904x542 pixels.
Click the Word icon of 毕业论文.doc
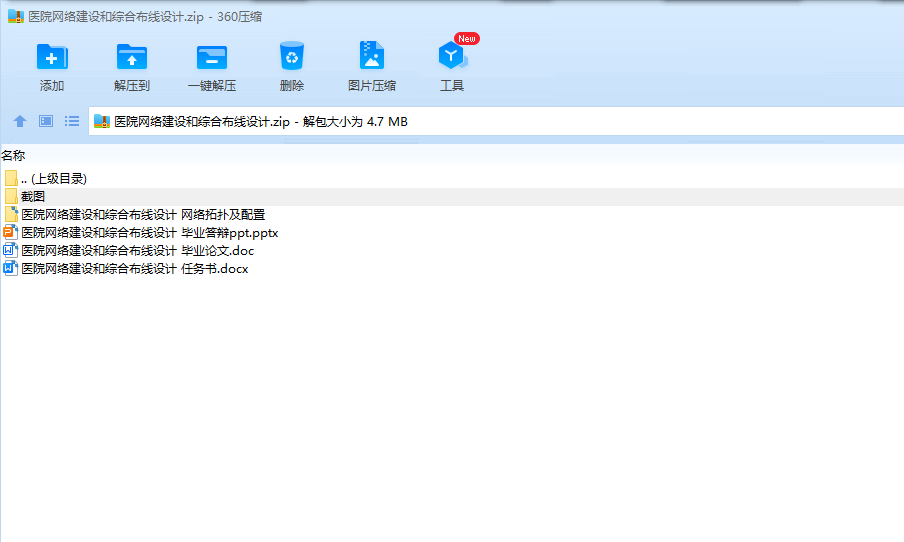(x=10, y=250)
